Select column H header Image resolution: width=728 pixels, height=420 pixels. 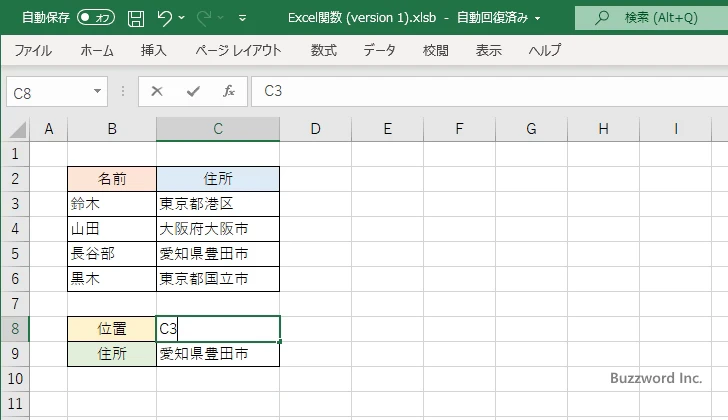coord(603,129)
